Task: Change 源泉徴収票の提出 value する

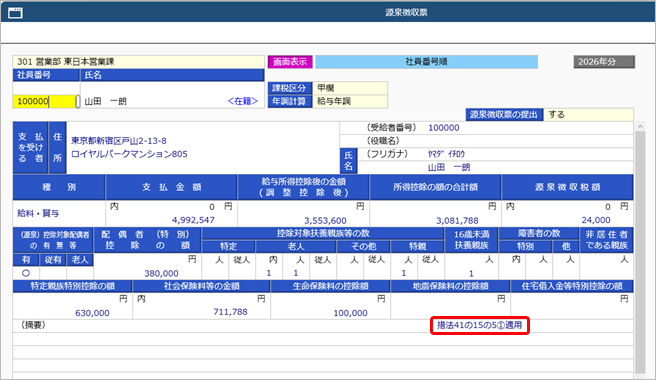Action: pyautogui.click(x=588, y=115)
